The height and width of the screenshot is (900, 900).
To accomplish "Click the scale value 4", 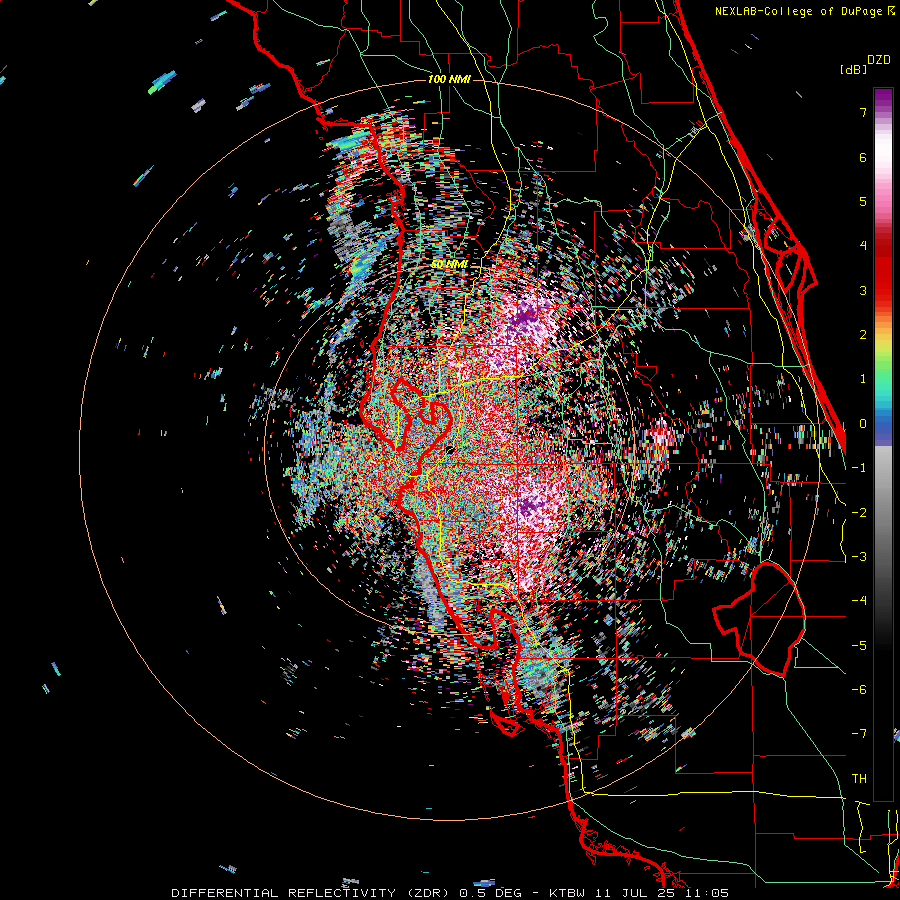I will click(863, 246).
